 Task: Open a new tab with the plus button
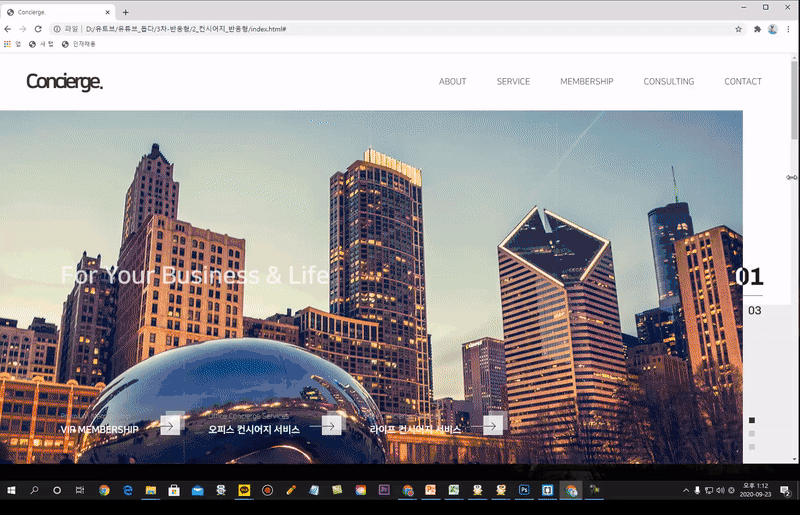126,12
